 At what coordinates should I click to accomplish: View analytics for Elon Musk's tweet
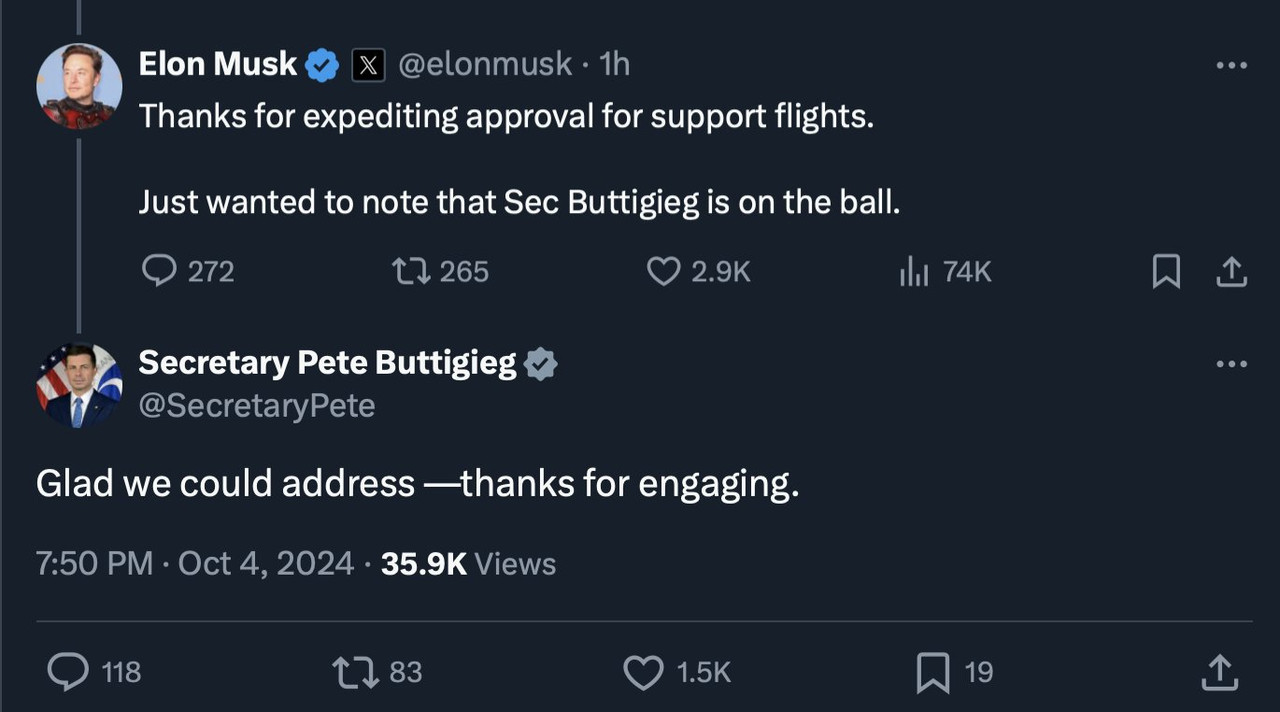[x=915, y=271]
